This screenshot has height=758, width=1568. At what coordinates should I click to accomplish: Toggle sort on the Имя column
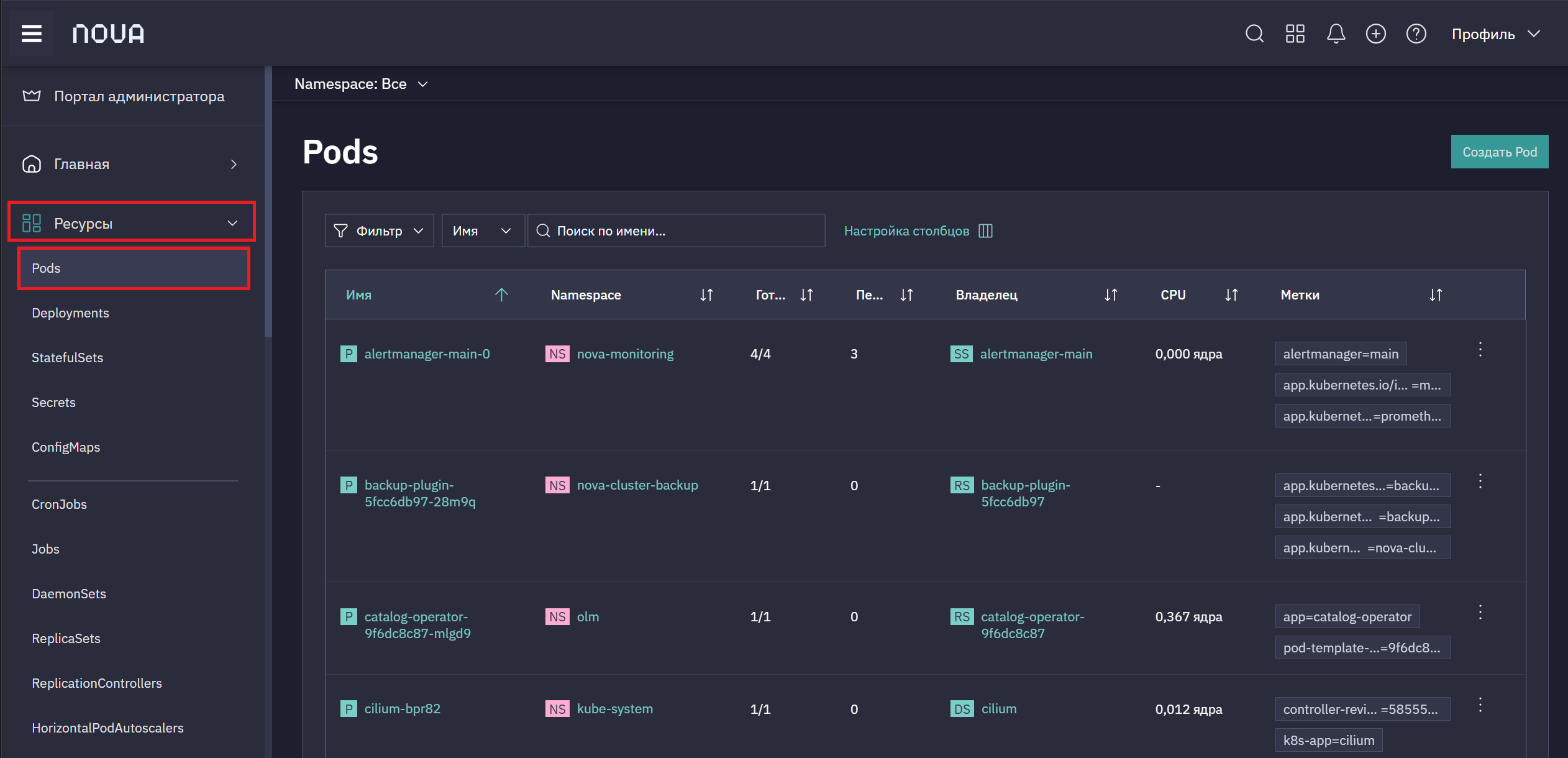coord(501,295)
